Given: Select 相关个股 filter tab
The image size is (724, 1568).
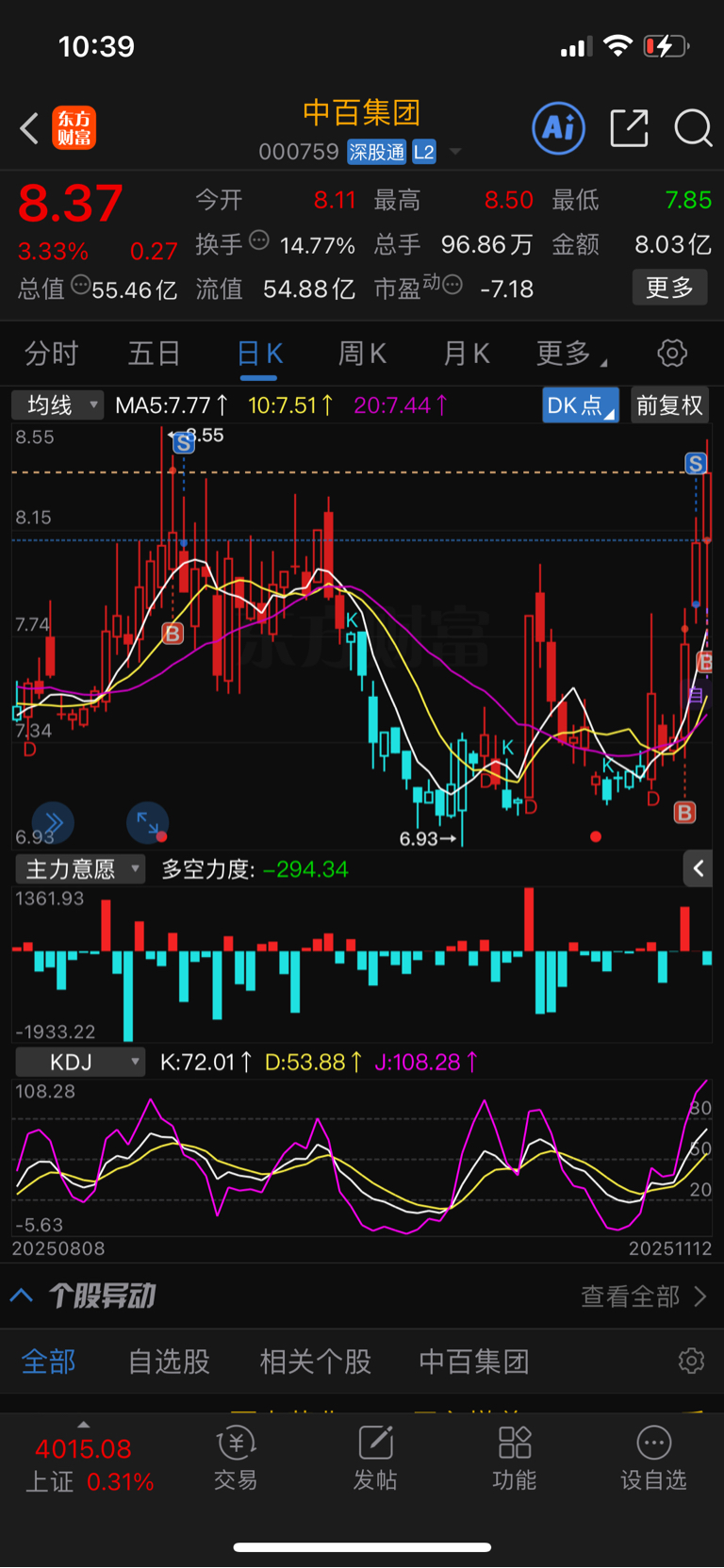Looking at the screenshot, I should [x=316, y=1362].
